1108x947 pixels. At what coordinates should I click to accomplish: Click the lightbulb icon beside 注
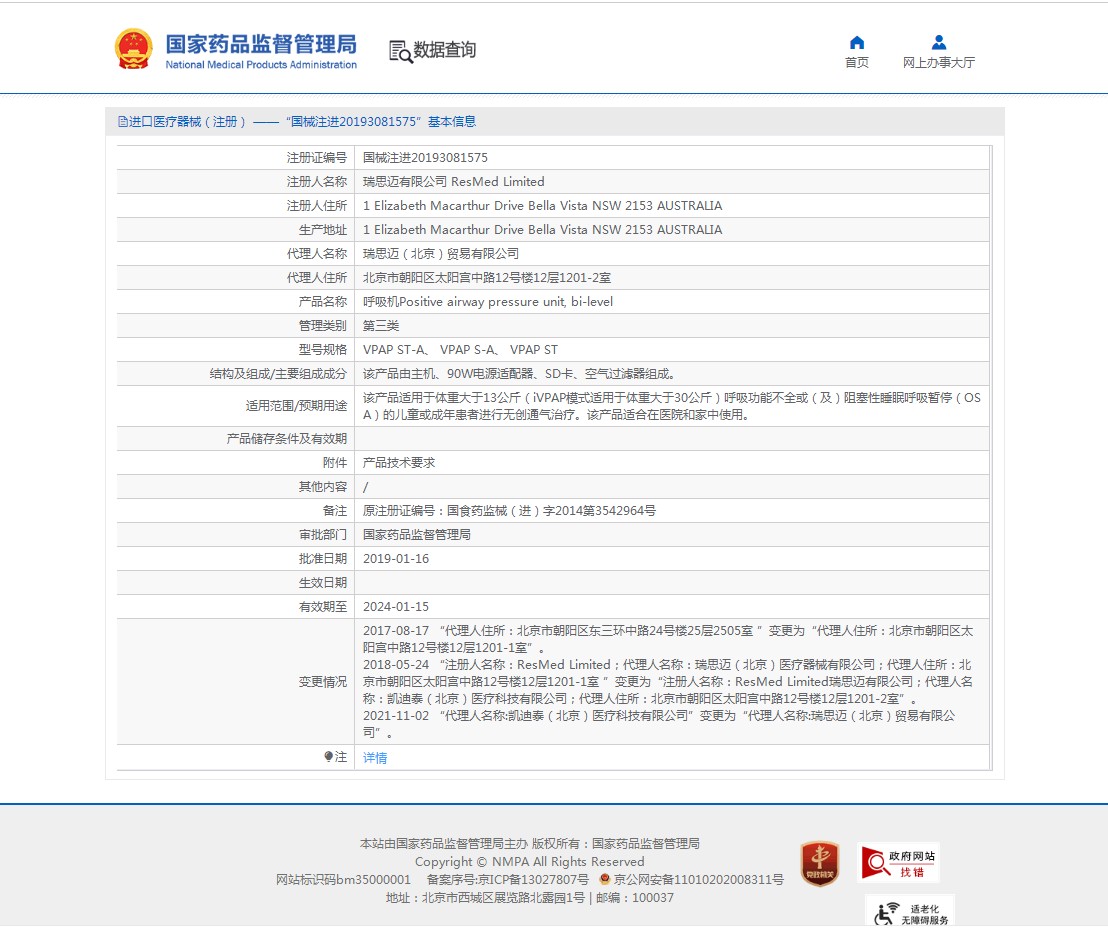[328, 757]
